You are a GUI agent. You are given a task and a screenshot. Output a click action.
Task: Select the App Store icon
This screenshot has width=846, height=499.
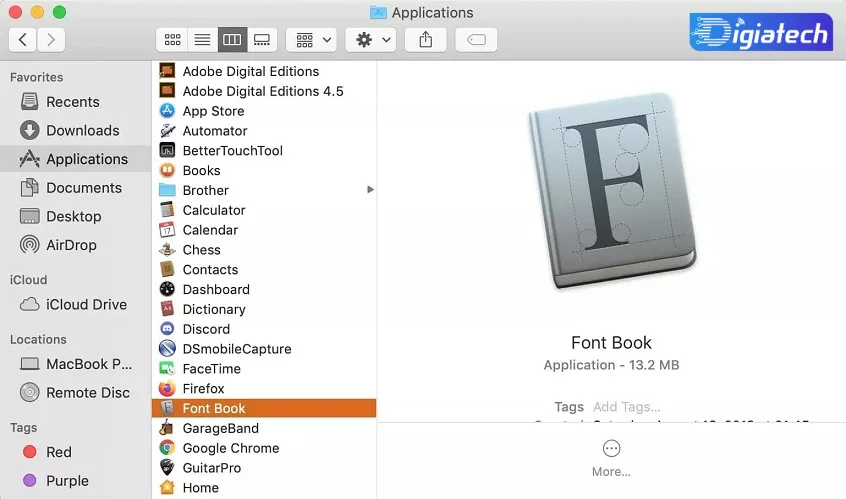(x=167, y=111)
